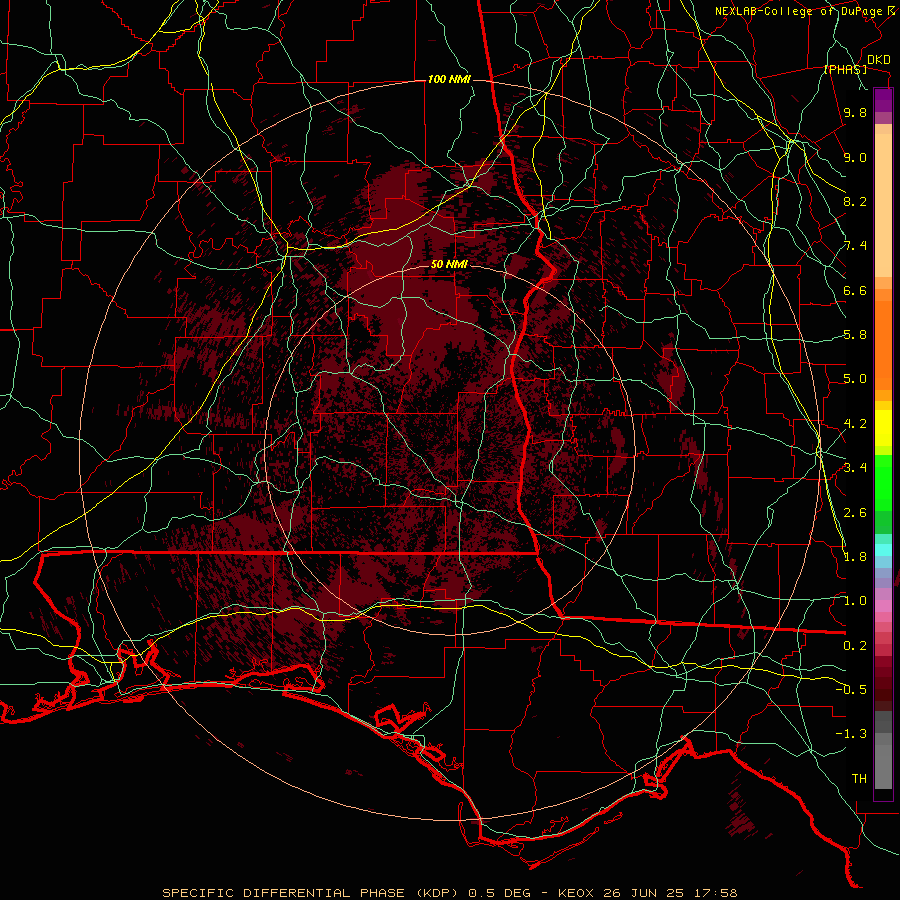Click the 5.0 legend value
Image resolution: width=900 pixels, height=900 pixels.
(x=855, y=379)
